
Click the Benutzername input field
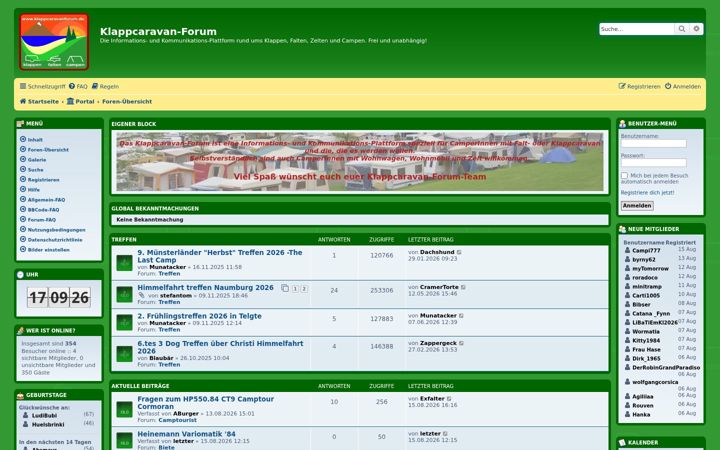pos(653,144)
